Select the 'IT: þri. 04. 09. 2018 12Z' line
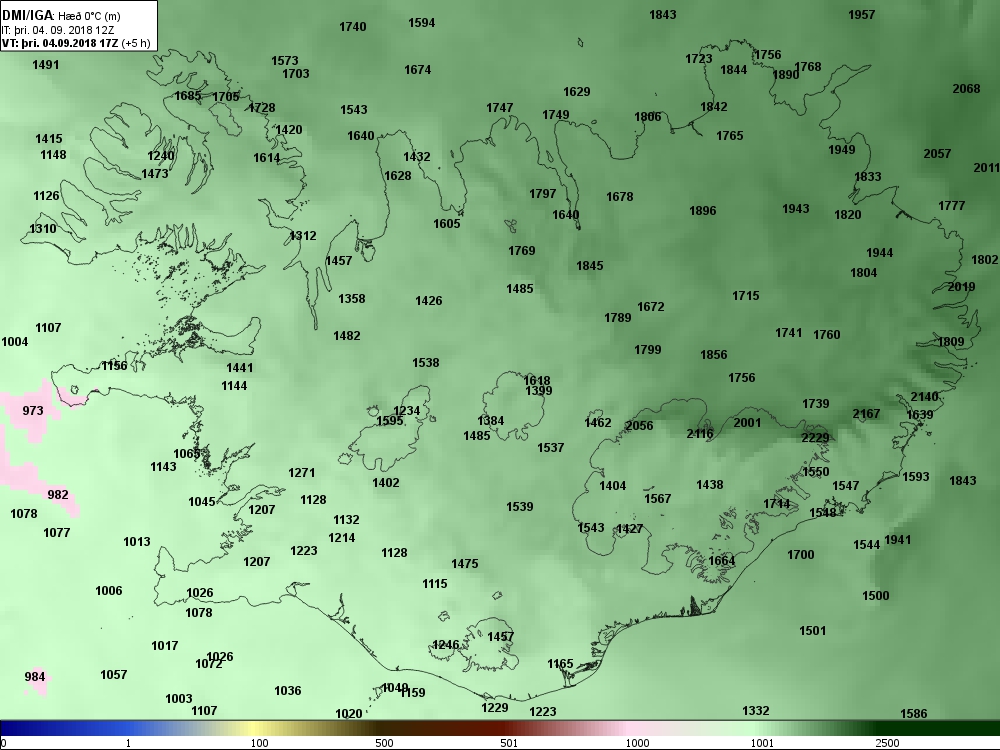Screen dimensions: 1000x750 point(57,29)
